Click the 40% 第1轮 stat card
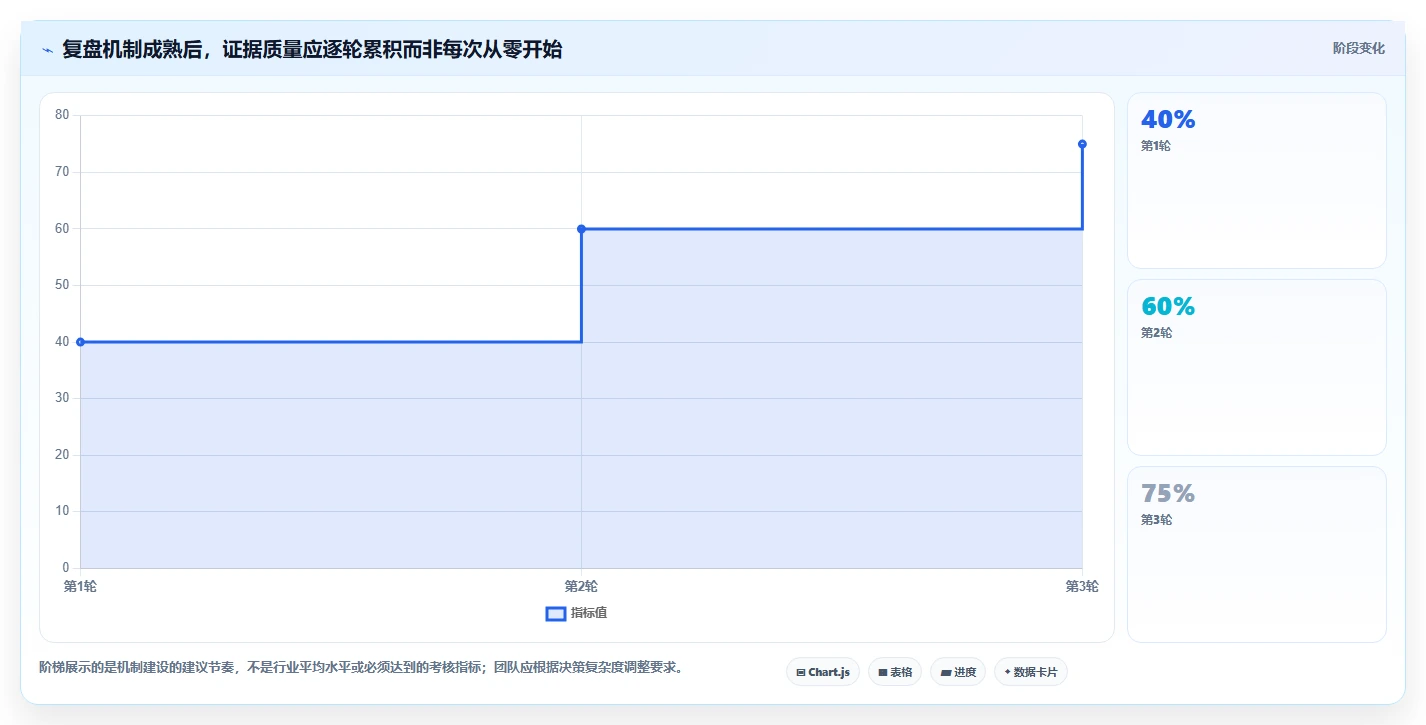The height and width of the screenshot is (725, 1426). coord(1257,181)
